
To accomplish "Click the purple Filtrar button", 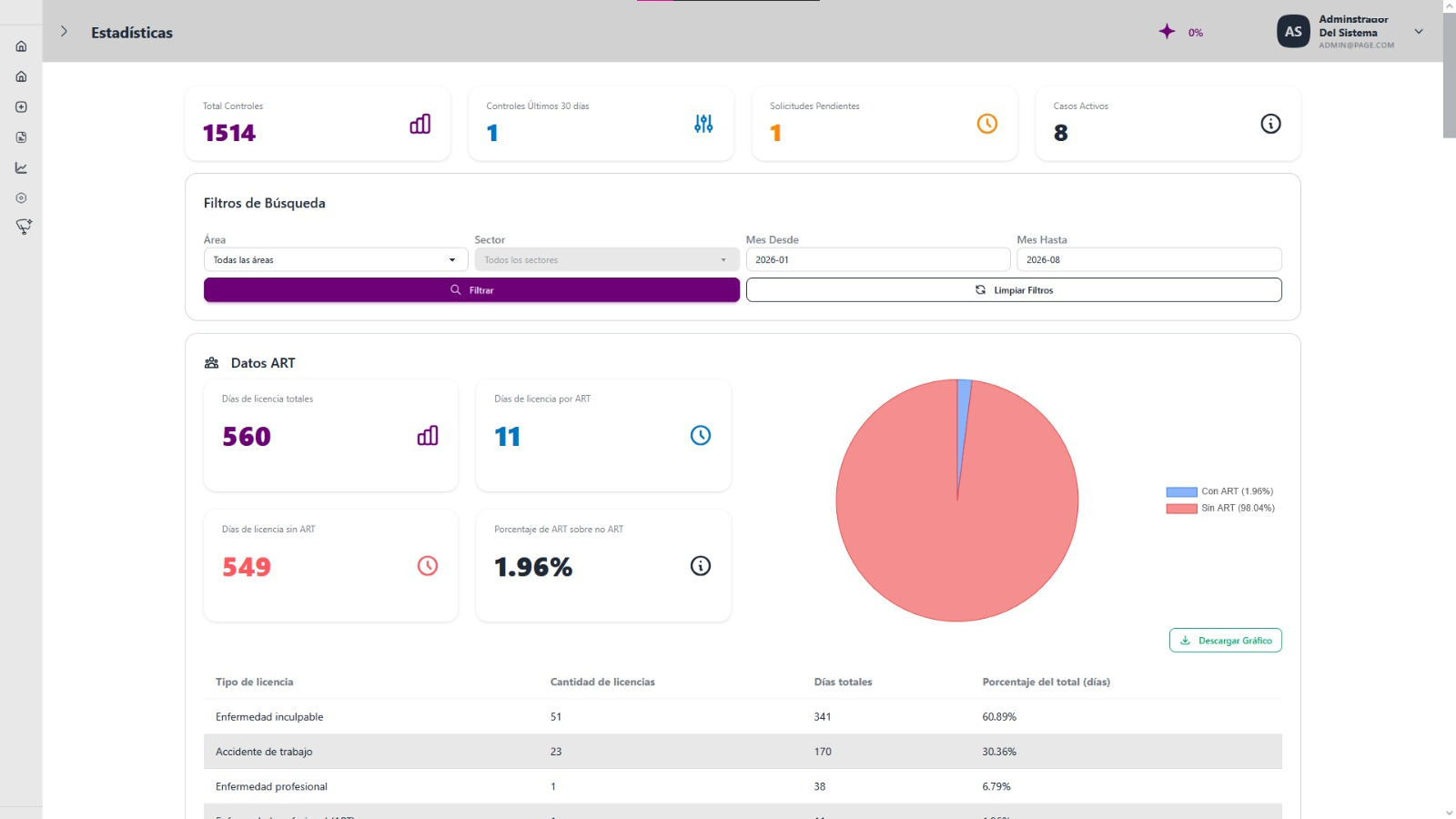I will [471, 290].
